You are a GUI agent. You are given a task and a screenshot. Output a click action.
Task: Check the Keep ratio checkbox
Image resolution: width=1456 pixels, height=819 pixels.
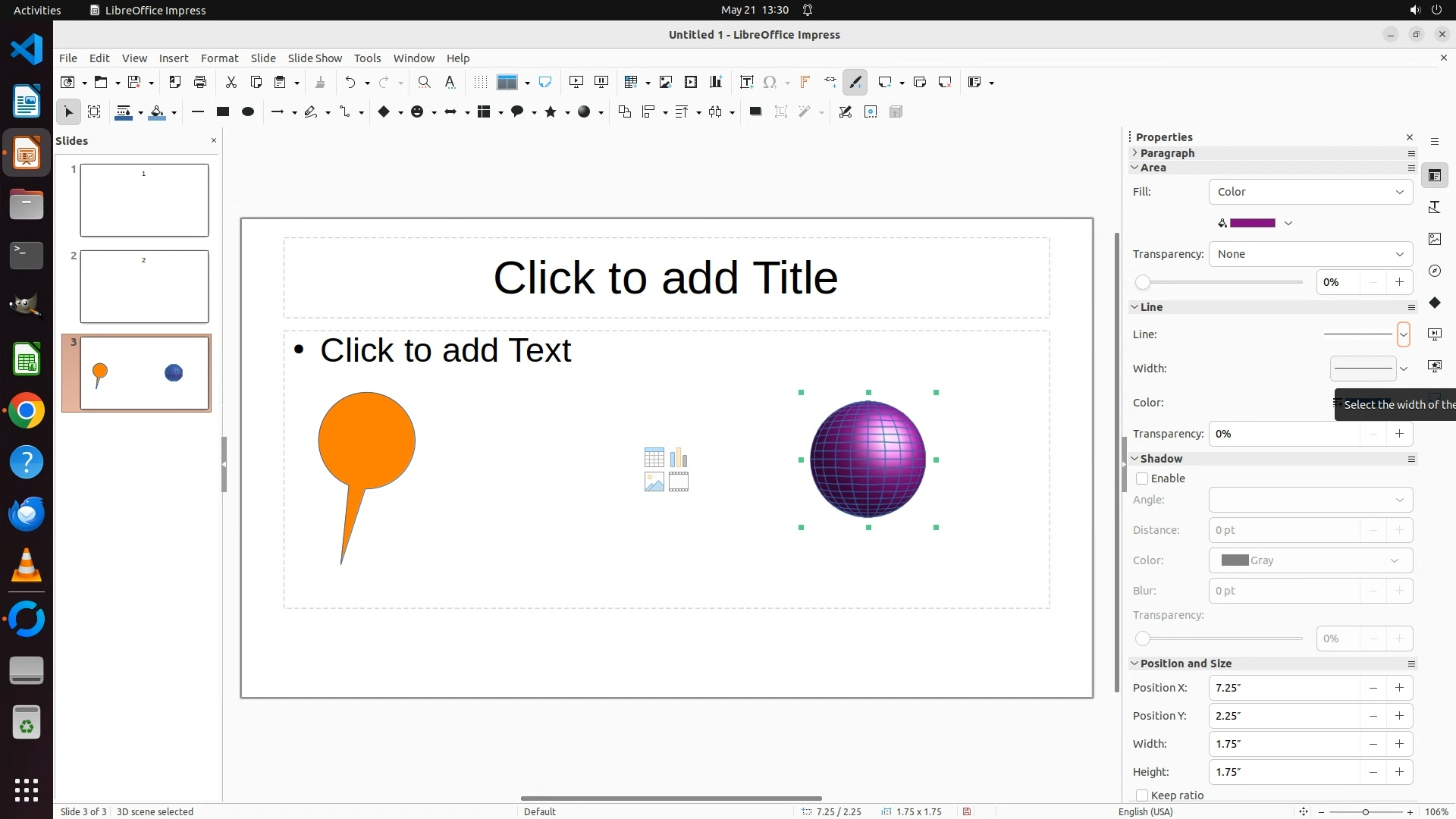(1142, 795)
